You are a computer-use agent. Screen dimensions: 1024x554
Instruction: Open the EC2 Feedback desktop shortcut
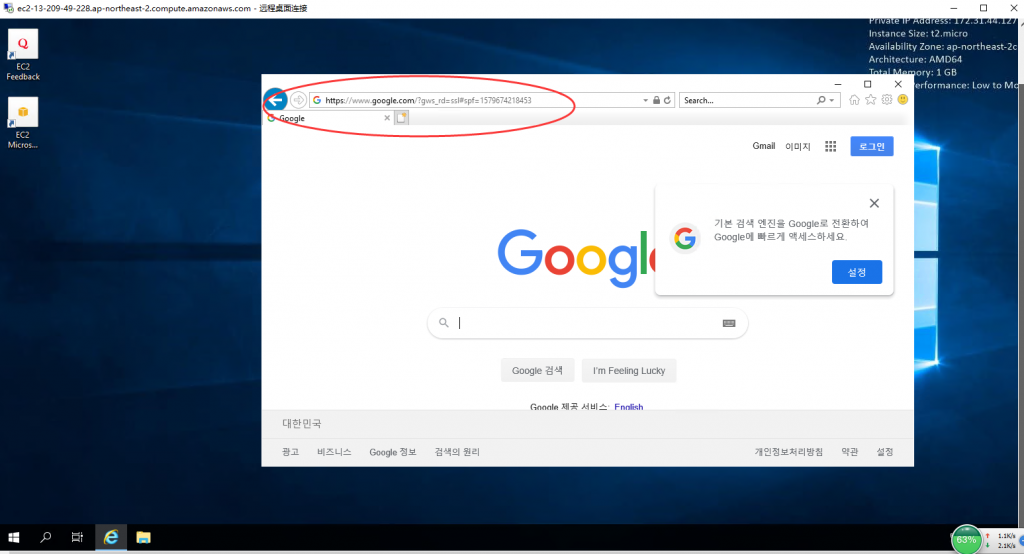pyautogui.click(x=23, y=55)
